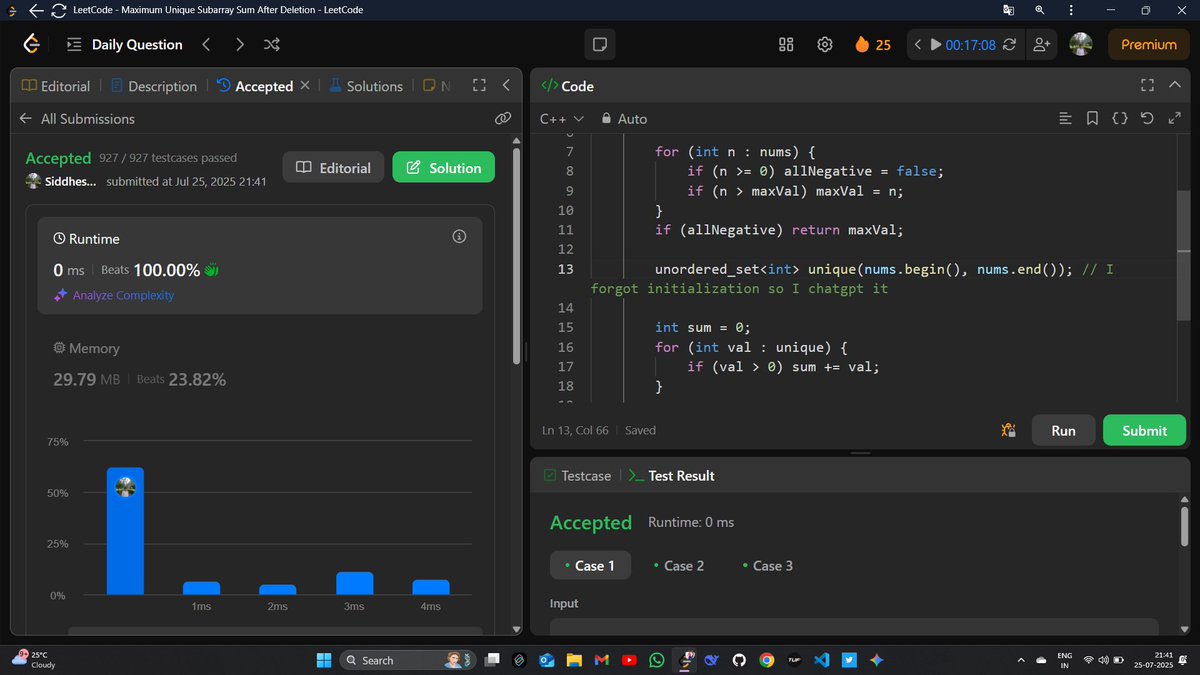This screenshot has width=1200, height=675.
Task: Click the debugger bug icon
Action: [1009, 430]
